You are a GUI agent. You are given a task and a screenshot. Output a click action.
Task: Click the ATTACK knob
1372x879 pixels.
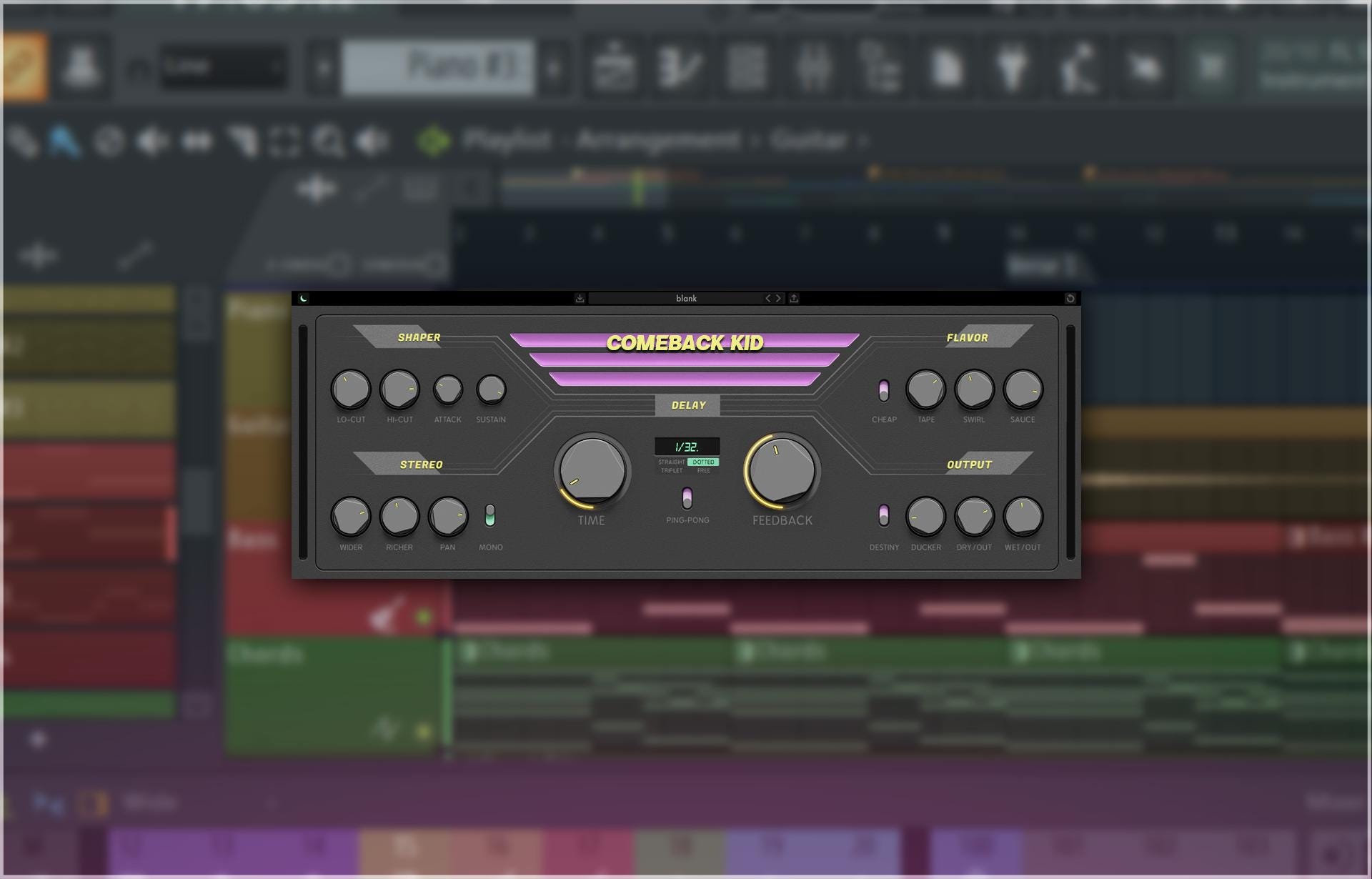click(x=448, y=389)
